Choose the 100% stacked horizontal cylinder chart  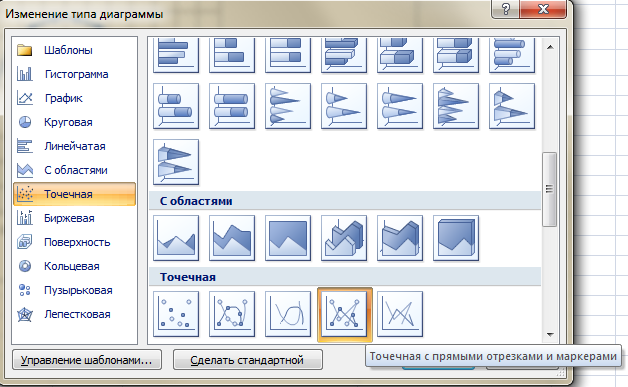232,106
